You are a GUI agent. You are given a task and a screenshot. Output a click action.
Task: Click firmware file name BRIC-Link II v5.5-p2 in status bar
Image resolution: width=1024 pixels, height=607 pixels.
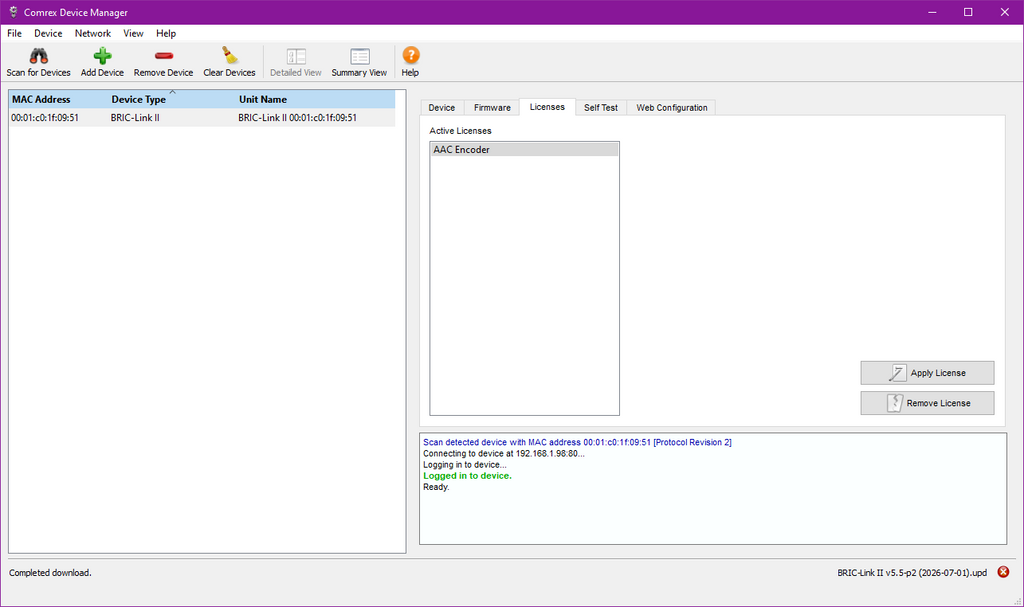[x=912, y=573]
